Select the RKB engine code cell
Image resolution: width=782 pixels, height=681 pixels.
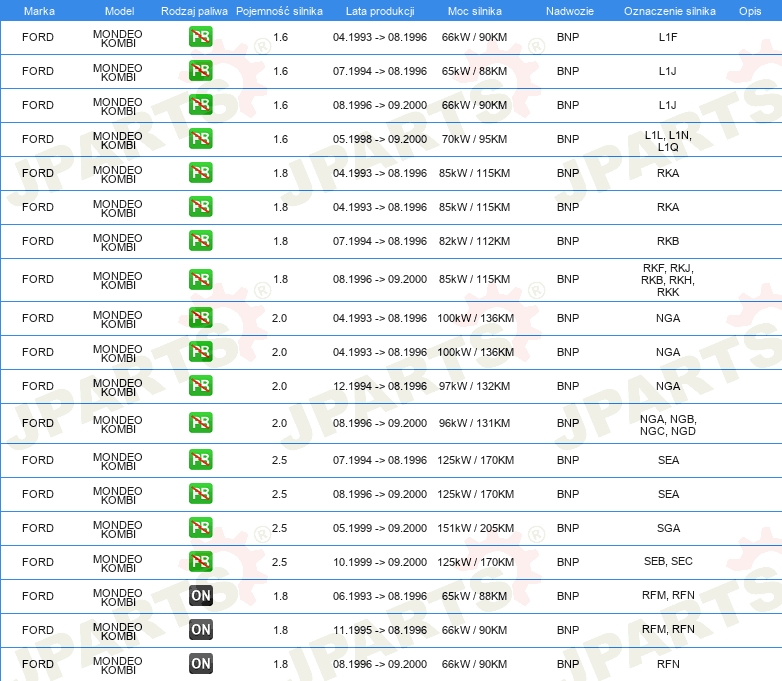pyautogui.click(x=668, y=241)
